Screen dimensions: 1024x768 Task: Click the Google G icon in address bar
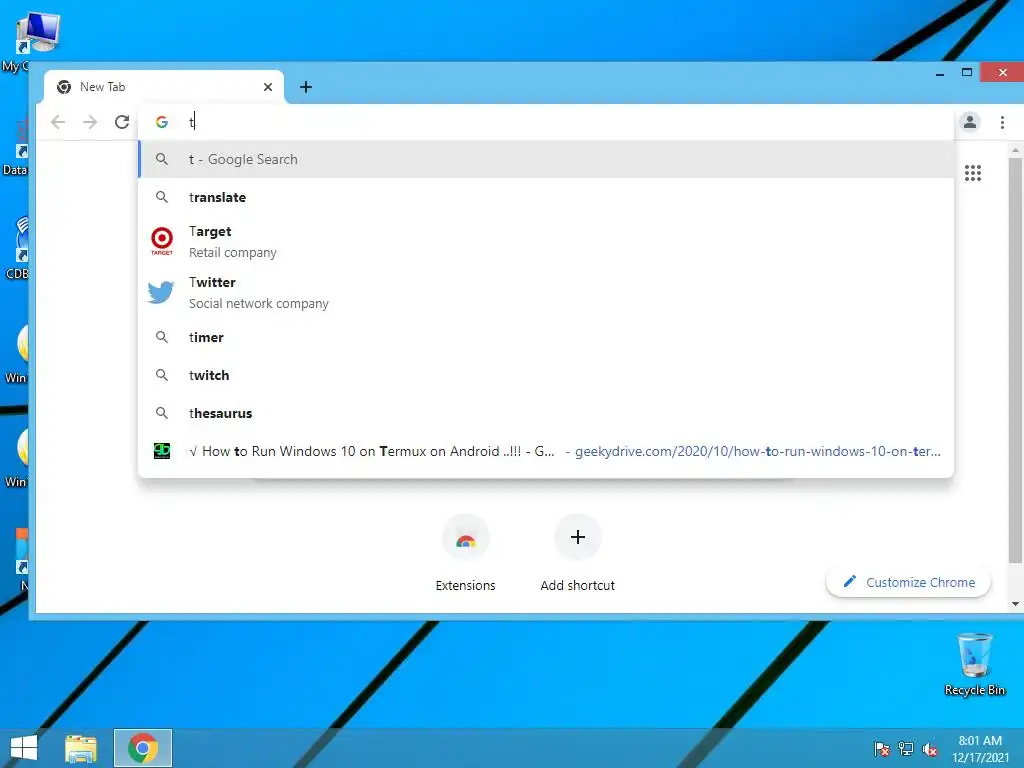pos(162,122)
